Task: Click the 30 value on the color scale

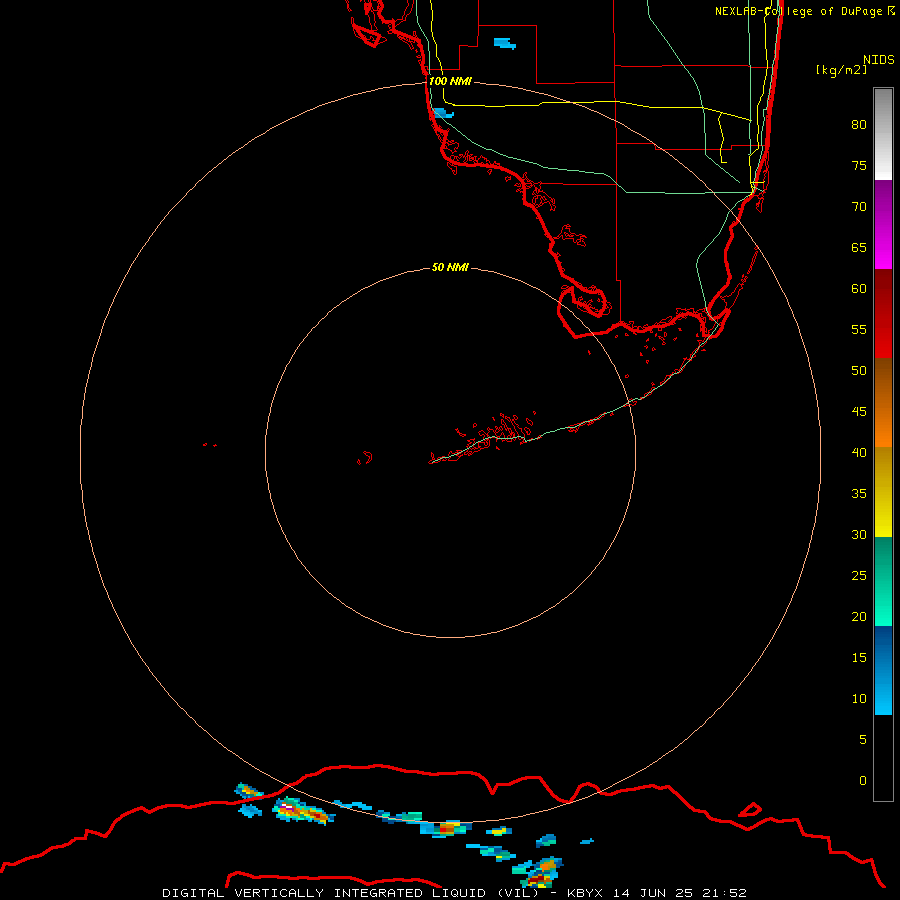Action: (x=859, y=534)
